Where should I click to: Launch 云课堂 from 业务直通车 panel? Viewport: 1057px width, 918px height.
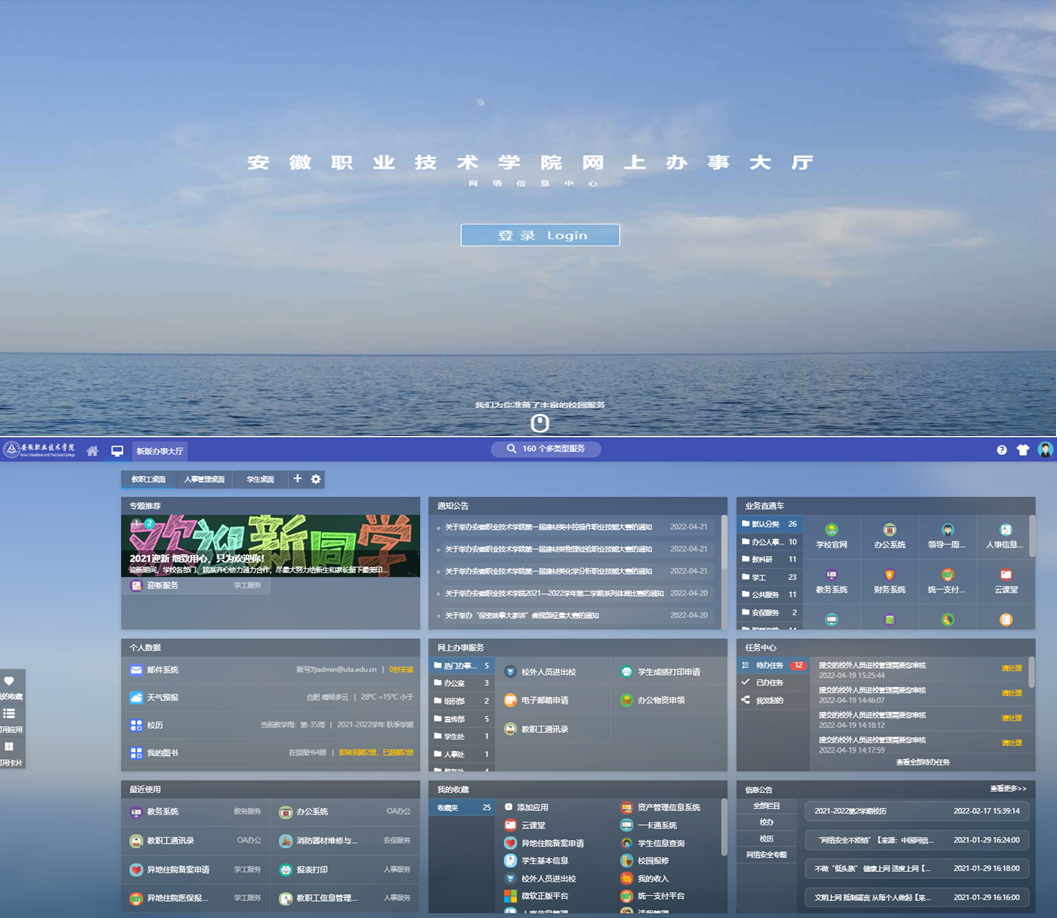(1006, 580)
